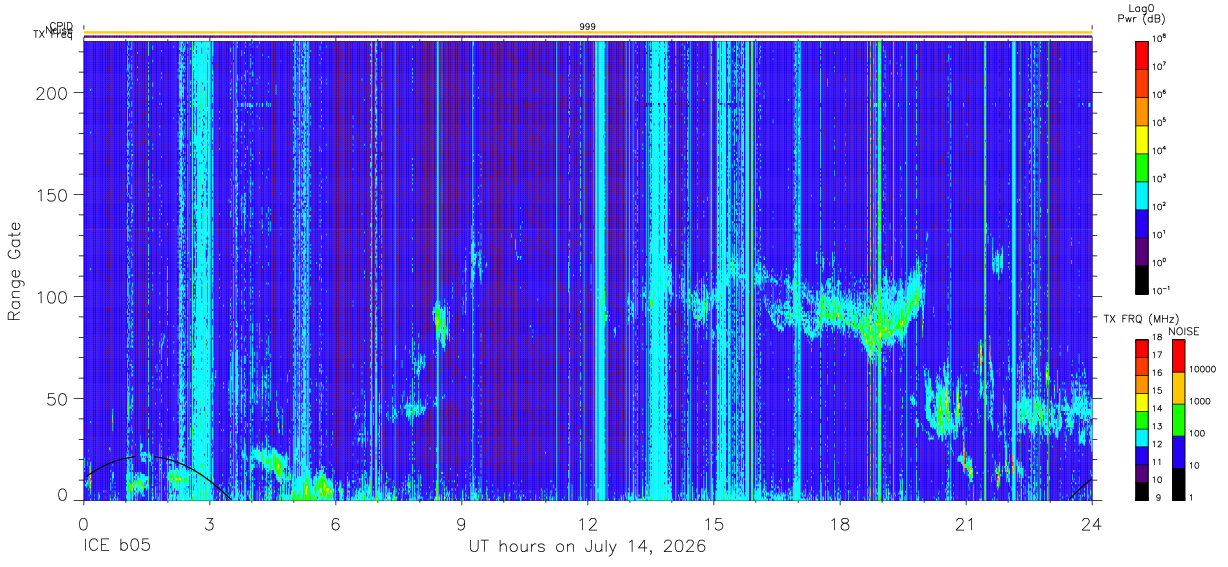
Task: Click the Range Gate tick label '100'
Action: pyautogui.click(x=52, y=297)
